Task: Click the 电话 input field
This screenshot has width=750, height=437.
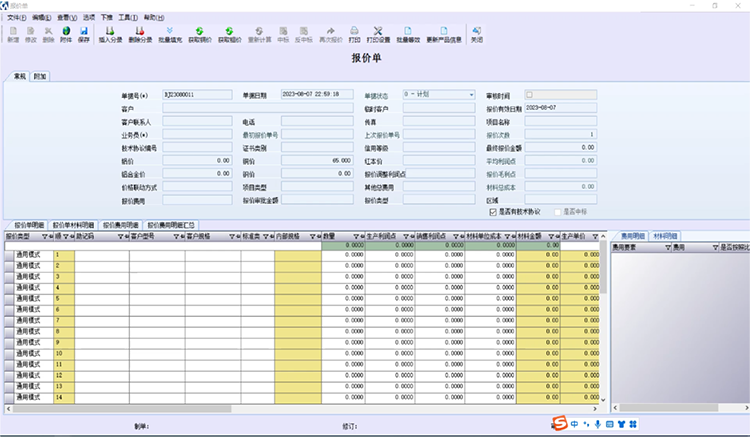Action: (317, 121)
